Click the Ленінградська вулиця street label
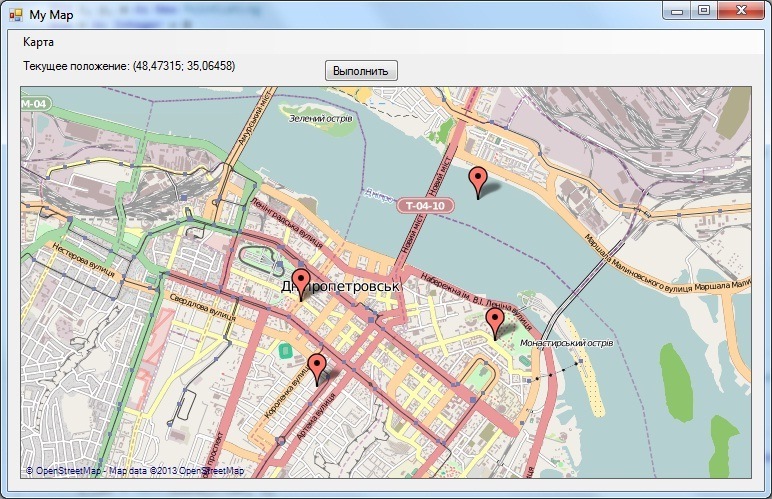 pyautogui.click(x=287, y=223)
